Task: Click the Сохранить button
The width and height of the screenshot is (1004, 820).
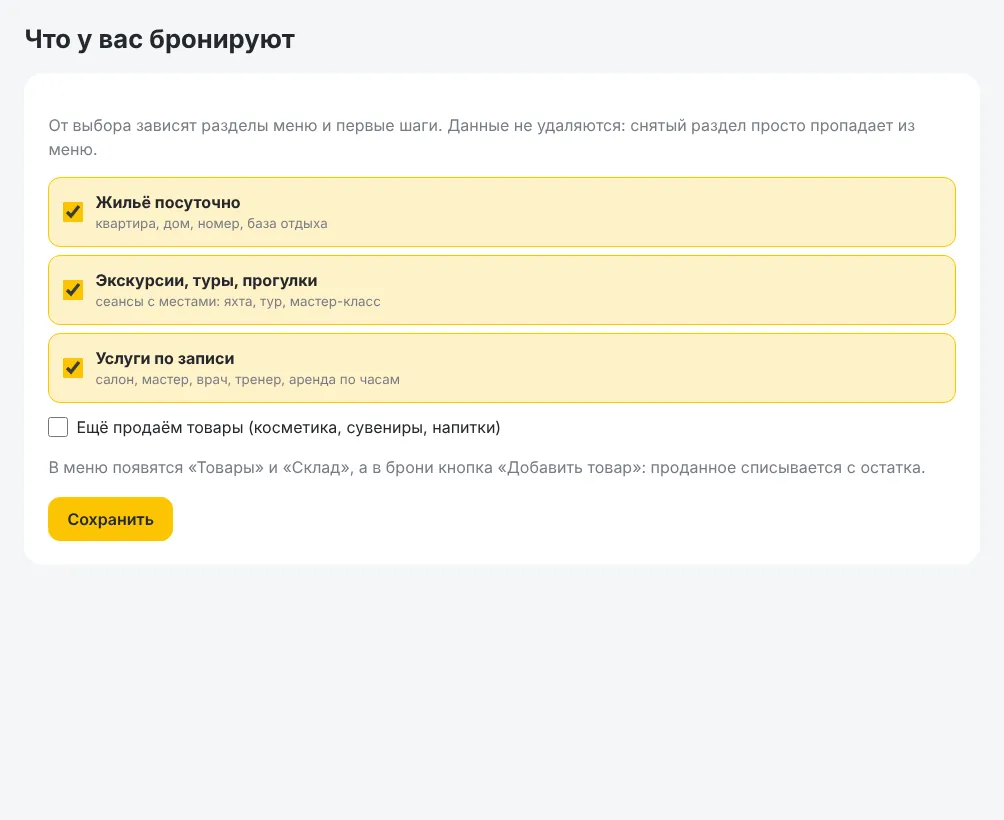Action: [x=110, y=519]
